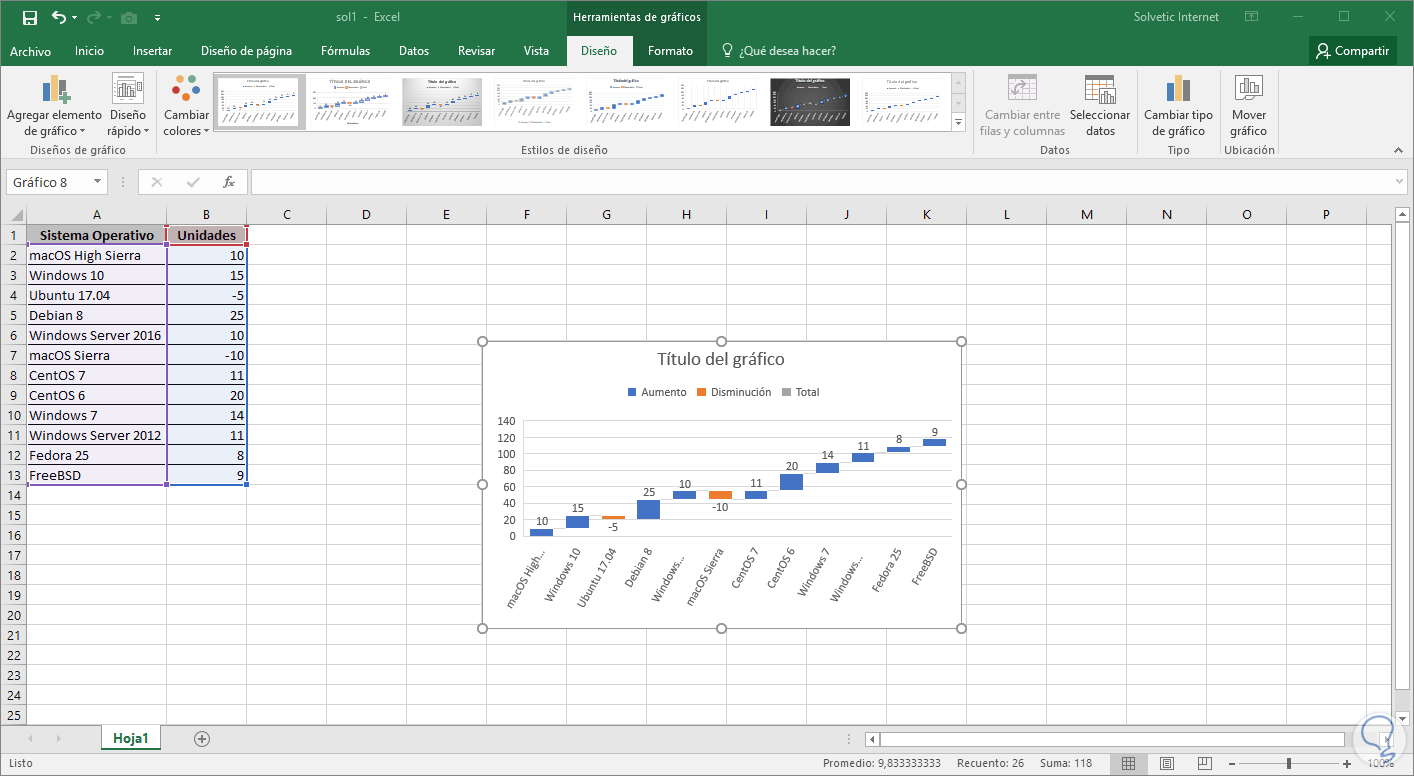The width and height of the screenshot is (1414, 776).
Task: Click the camera icon in the title bar
Action: (x=129, y=18)
